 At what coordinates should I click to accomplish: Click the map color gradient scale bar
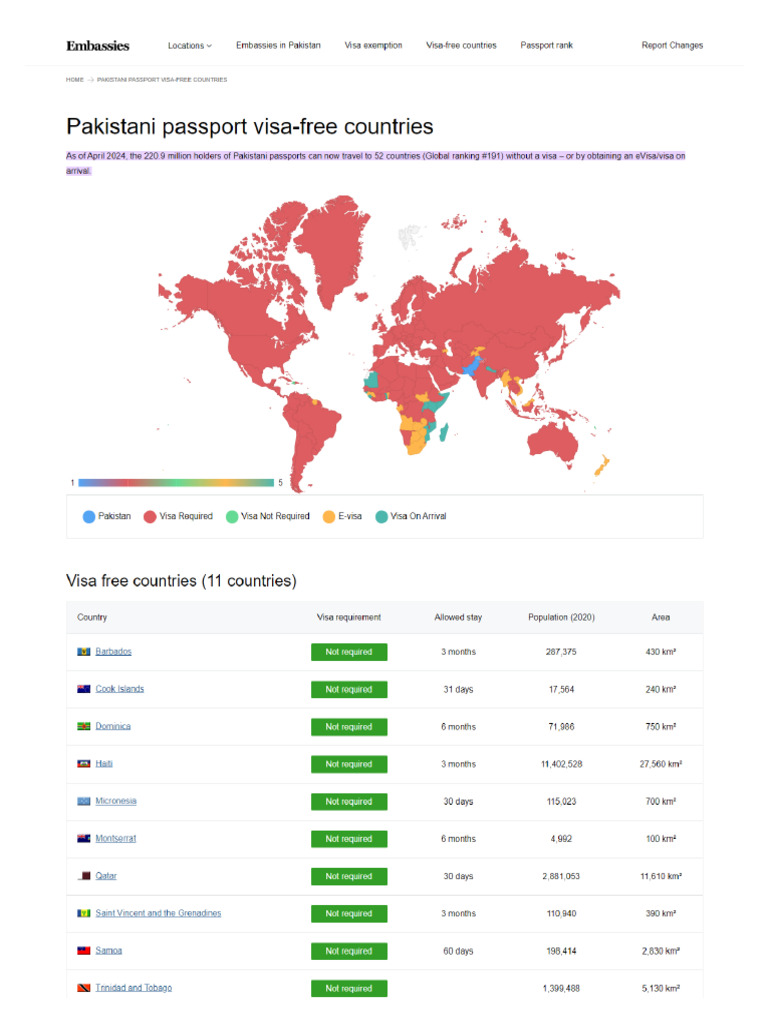point(176,483)
